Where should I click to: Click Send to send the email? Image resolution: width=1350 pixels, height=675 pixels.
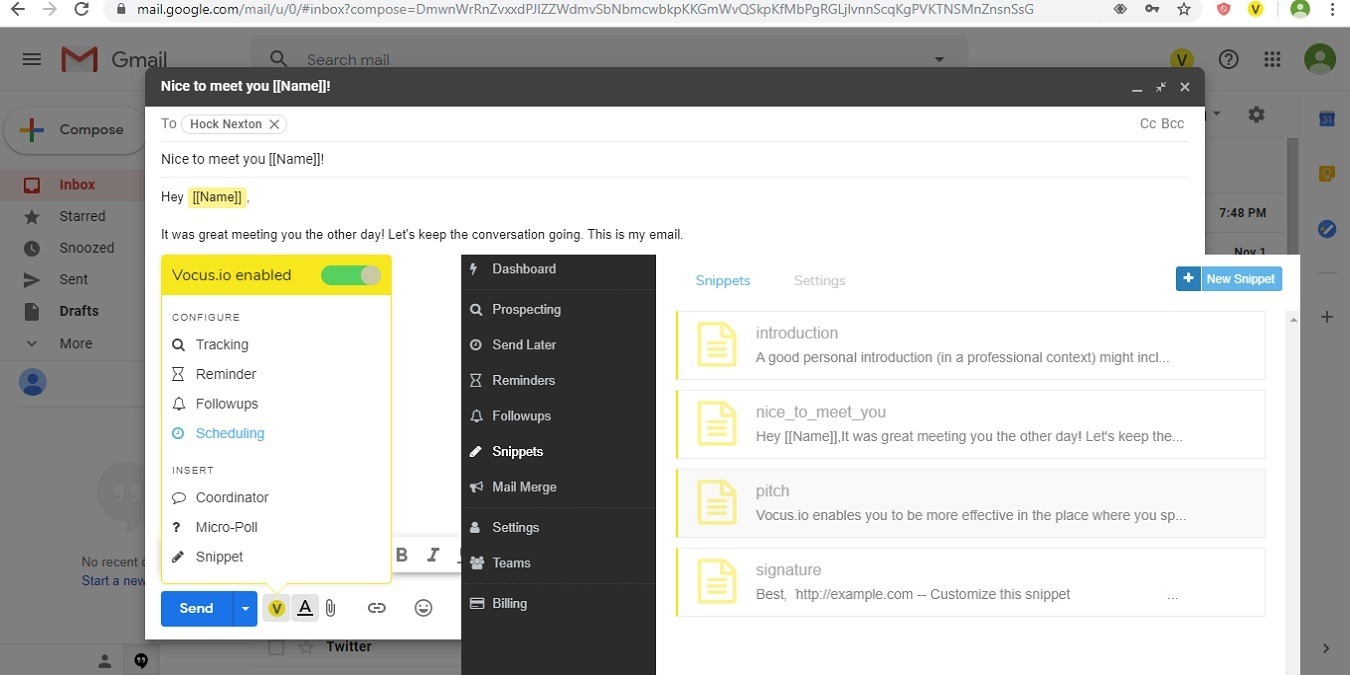pyautogui.click(x=196, y=608)
